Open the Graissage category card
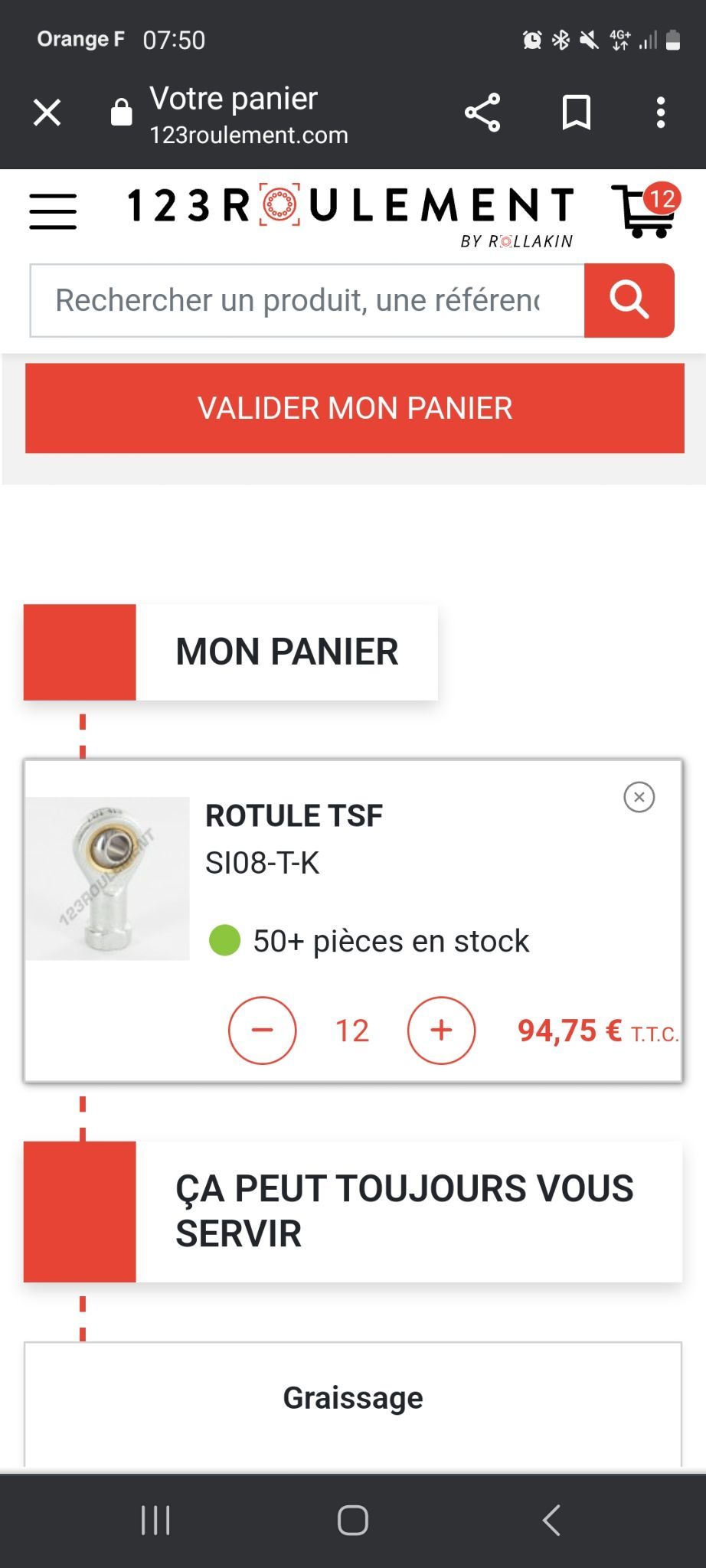 coord(352,1398)
